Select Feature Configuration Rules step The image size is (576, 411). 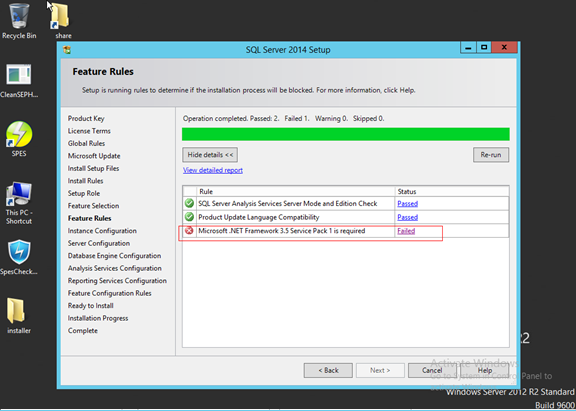[x=109, y=293]
